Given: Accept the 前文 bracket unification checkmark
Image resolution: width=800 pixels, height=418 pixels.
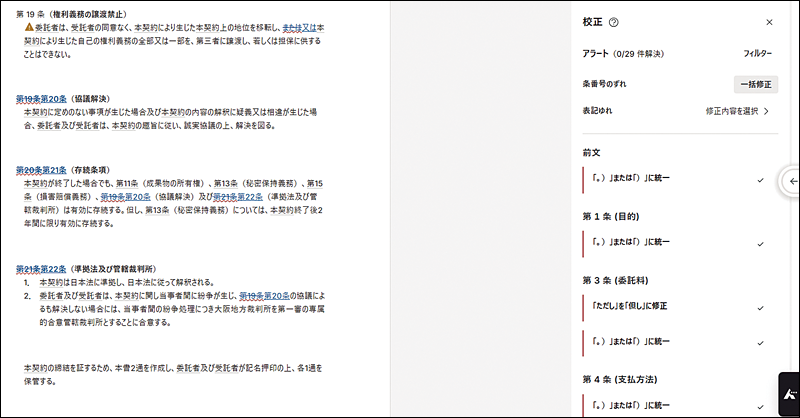Looking at the screenshot, I should (761, 180).
